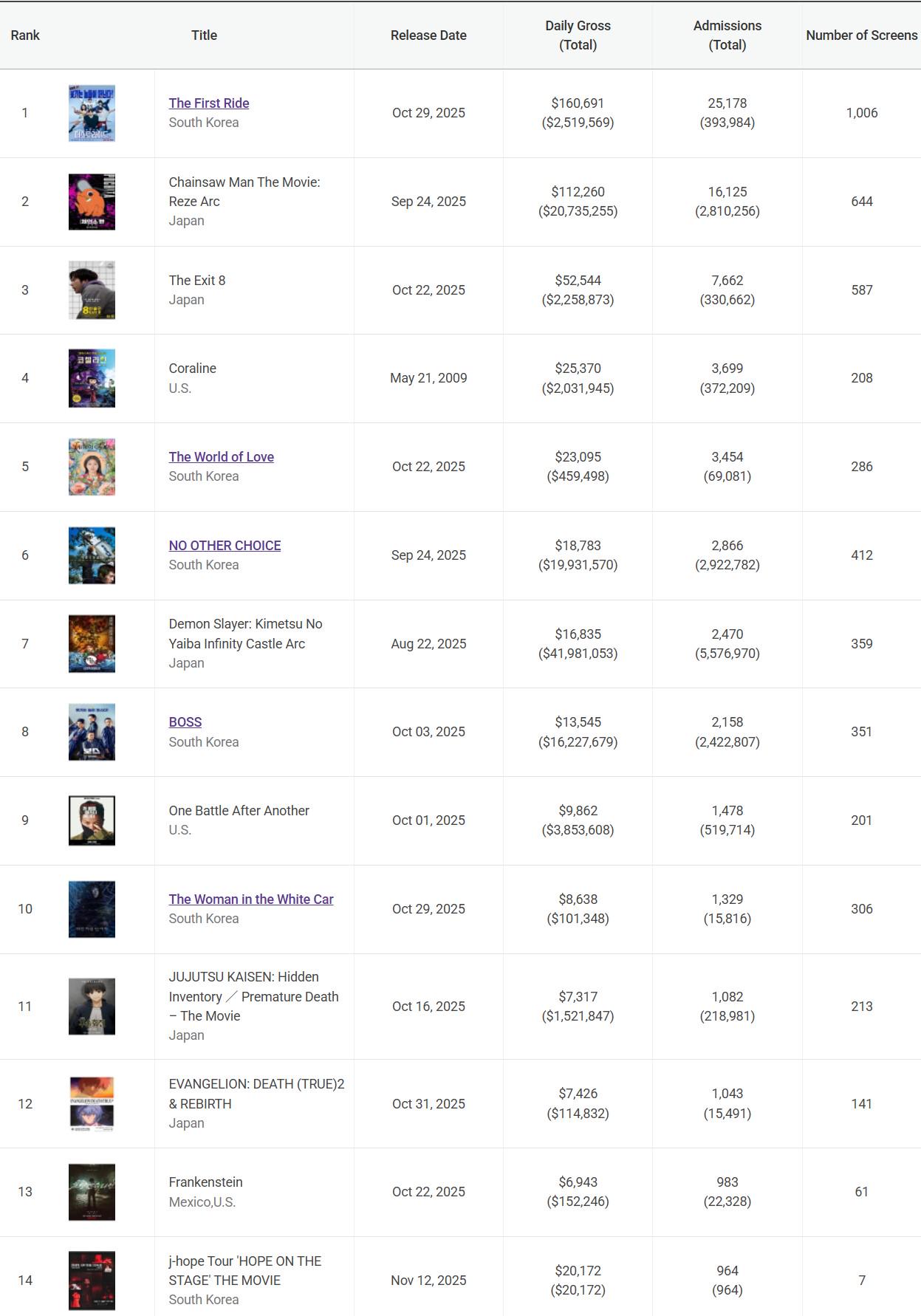Select The Exit 8 poster image
The height and width of the screenshot is (1316, 921).
[92, 290]
